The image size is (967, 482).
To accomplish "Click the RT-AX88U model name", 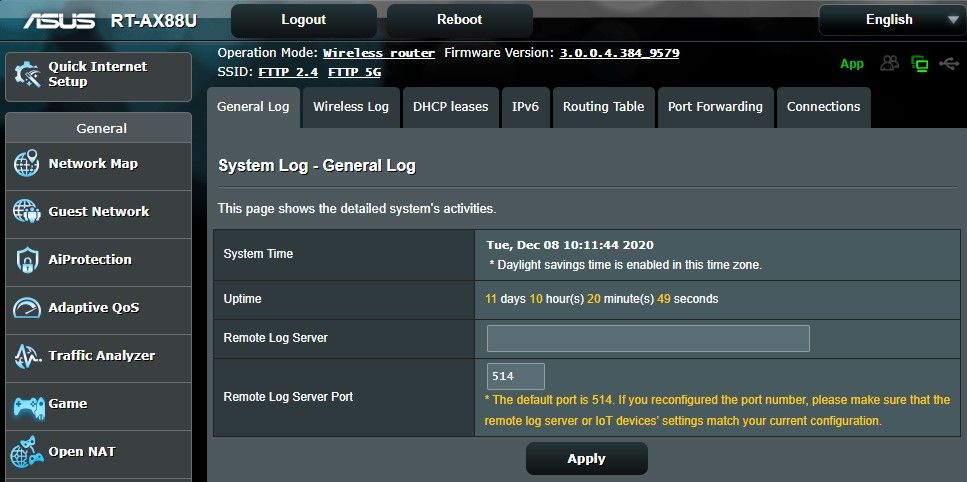I will [154, 21].
